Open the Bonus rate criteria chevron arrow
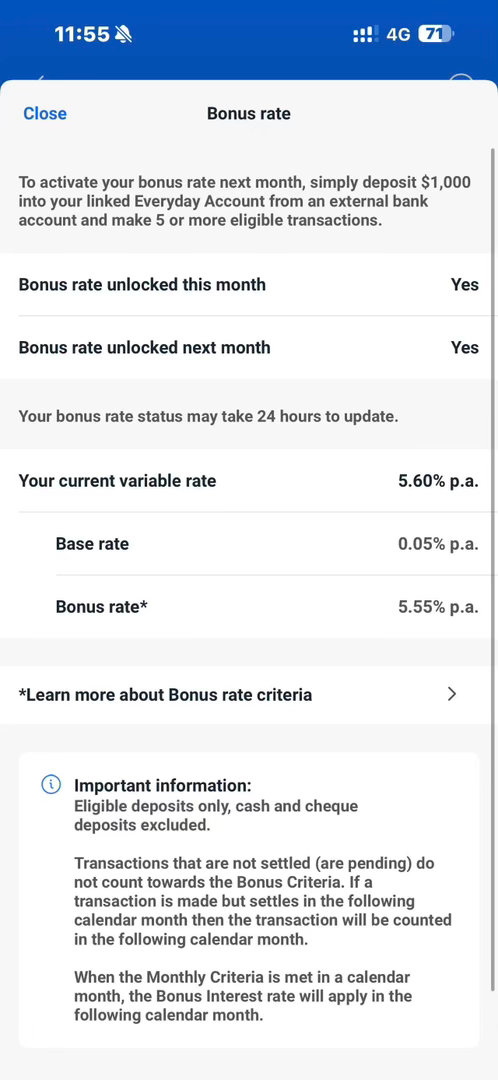The image size is (498, 1080). tap(452, 694)
